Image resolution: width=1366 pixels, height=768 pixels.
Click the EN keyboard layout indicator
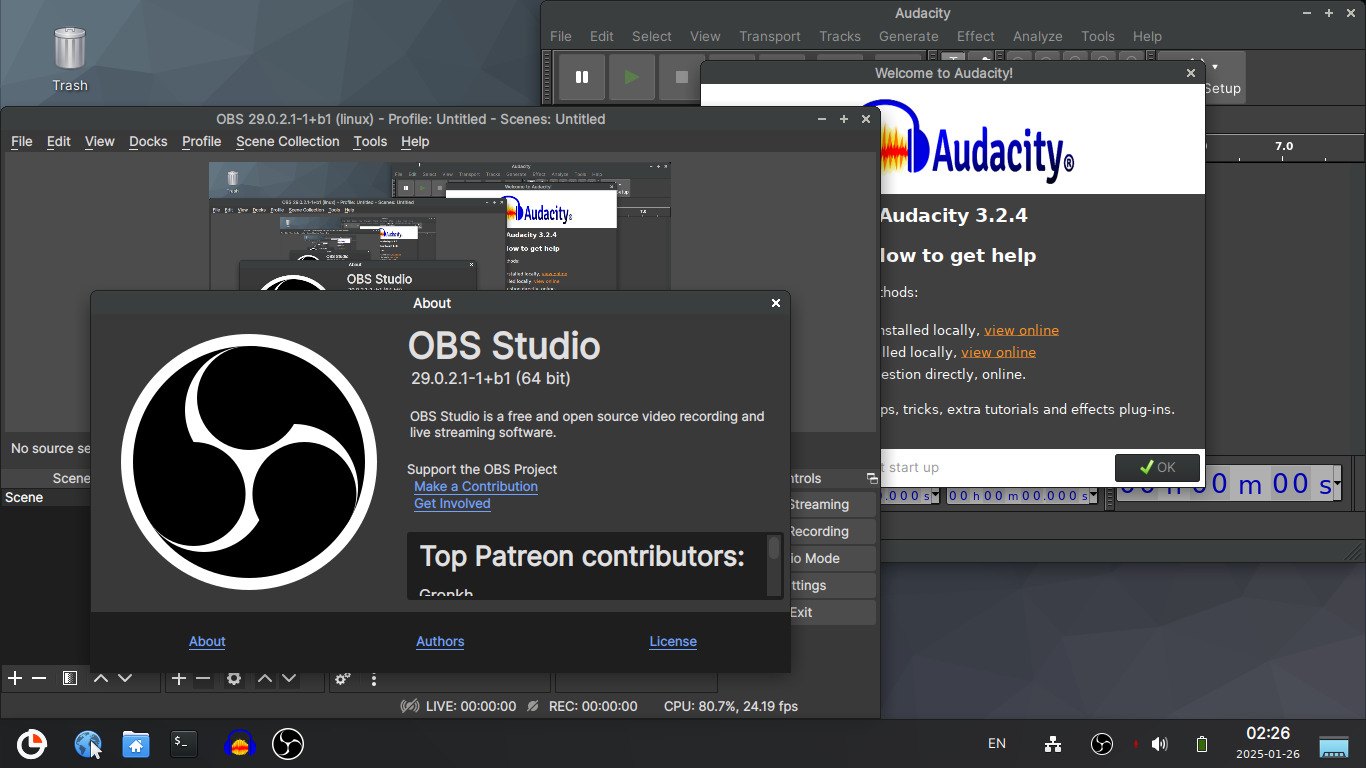tap(997, 744)
